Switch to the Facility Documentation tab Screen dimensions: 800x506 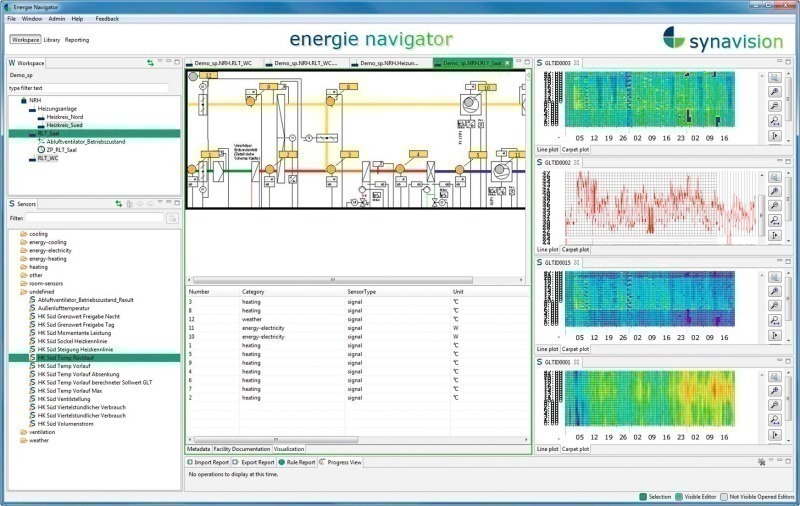pos(241,449)
